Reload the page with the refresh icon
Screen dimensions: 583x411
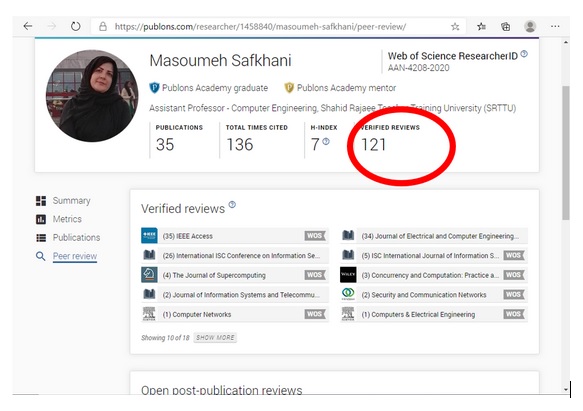click(x=75, y=26)
